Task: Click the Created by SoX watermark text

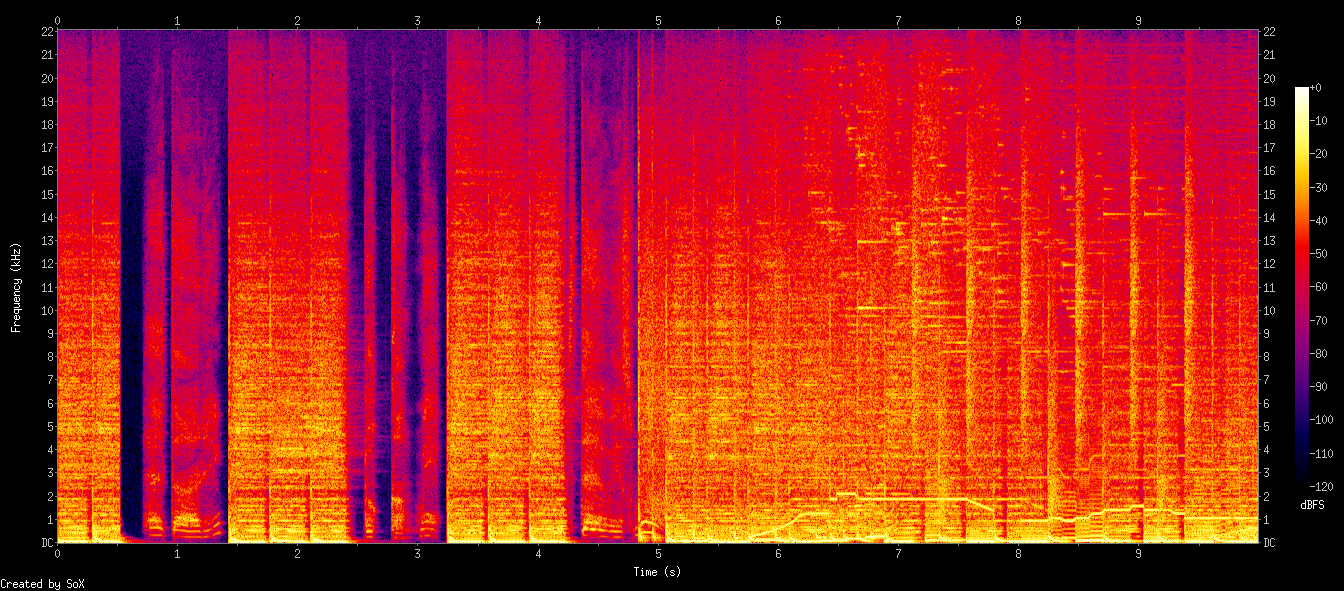Action: pos(43,583)
